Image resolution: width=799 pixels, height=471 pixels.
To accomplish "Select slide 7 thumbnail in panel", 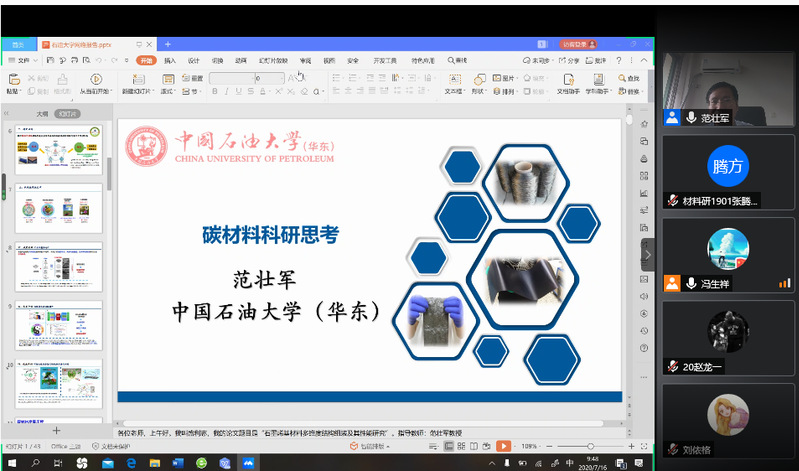I will tap(59, 208).
